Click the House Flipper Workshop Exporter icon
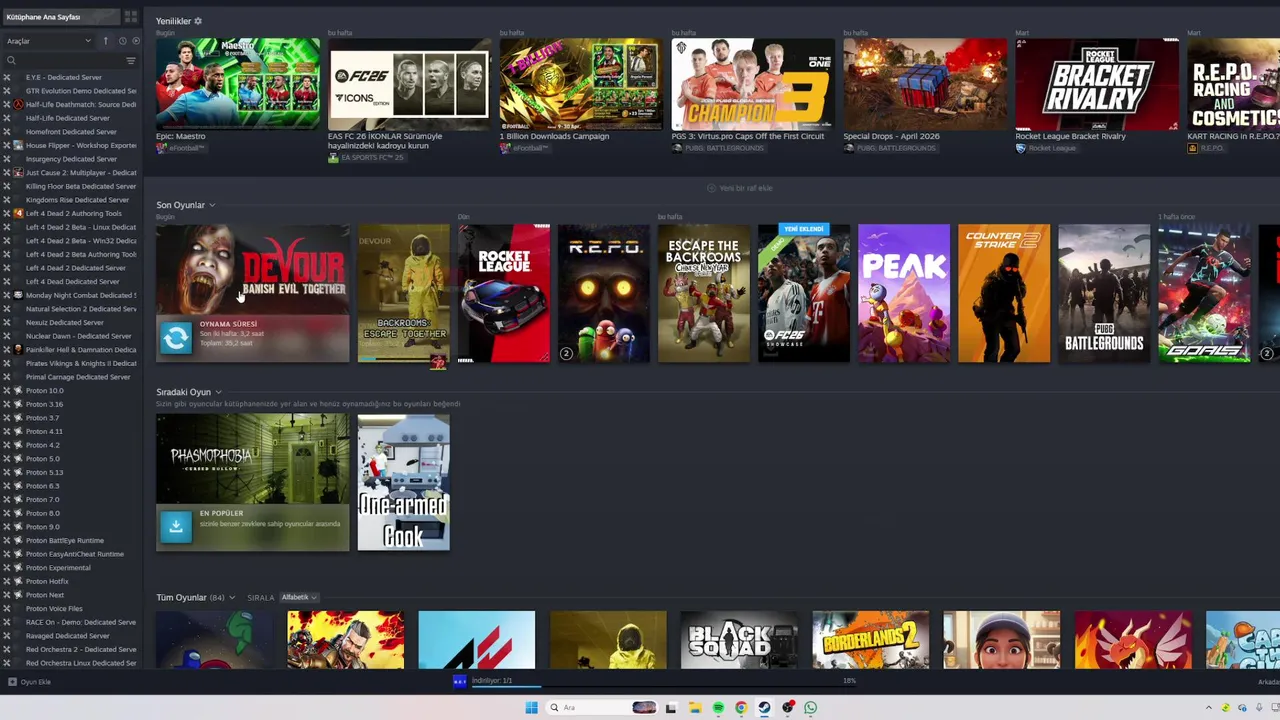Viewport: 1280px width, 720px height. point(18,145)
